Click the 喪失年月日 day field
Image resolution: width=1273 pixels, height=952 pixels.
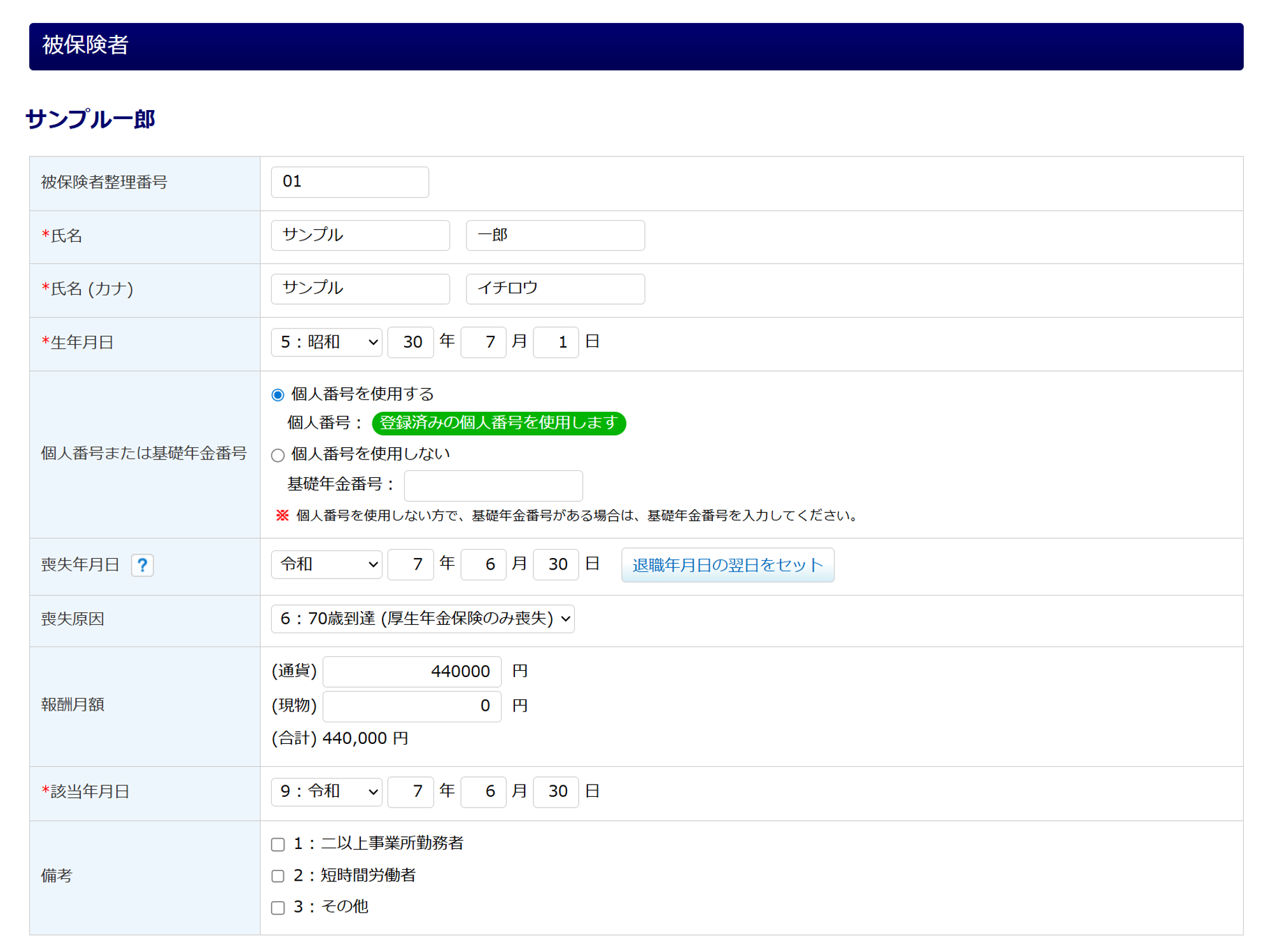pyautogui.click(x=556, y=564)
